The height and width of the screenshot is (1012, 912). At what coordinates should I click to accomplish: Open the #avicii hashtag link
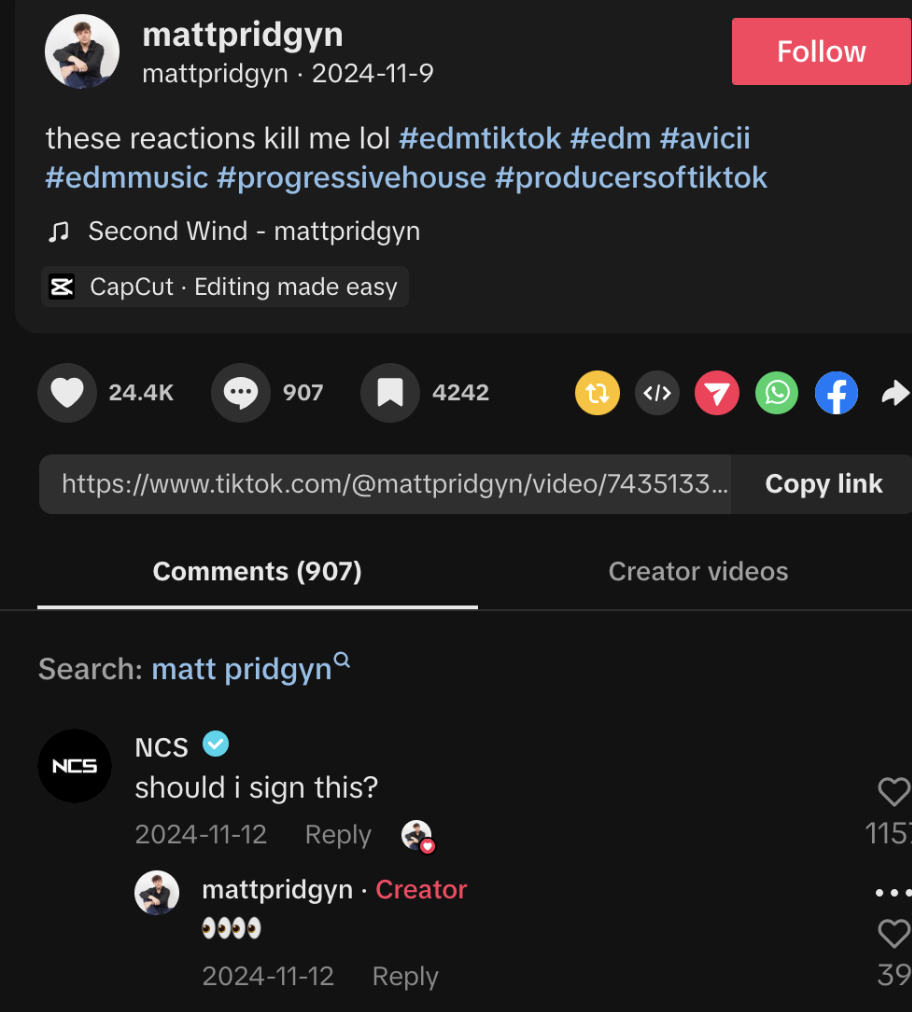tap(705, 138)
